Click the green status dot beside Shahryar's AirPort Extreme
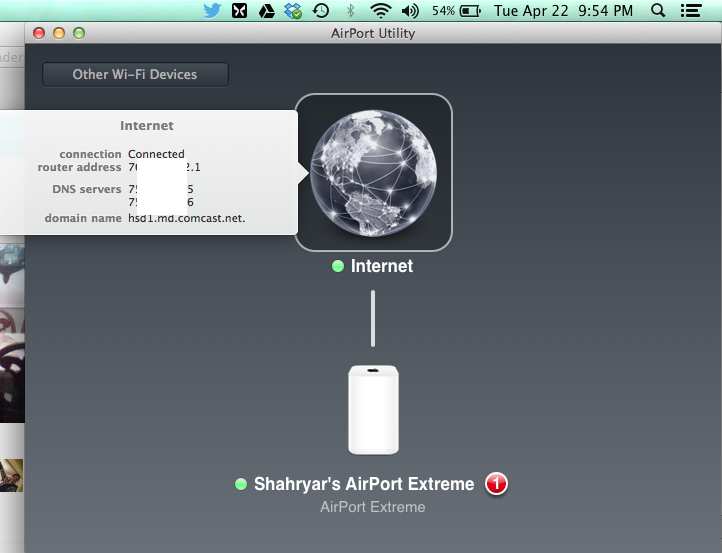Screen dimensions: 722x553 click(x=241, y=484)
